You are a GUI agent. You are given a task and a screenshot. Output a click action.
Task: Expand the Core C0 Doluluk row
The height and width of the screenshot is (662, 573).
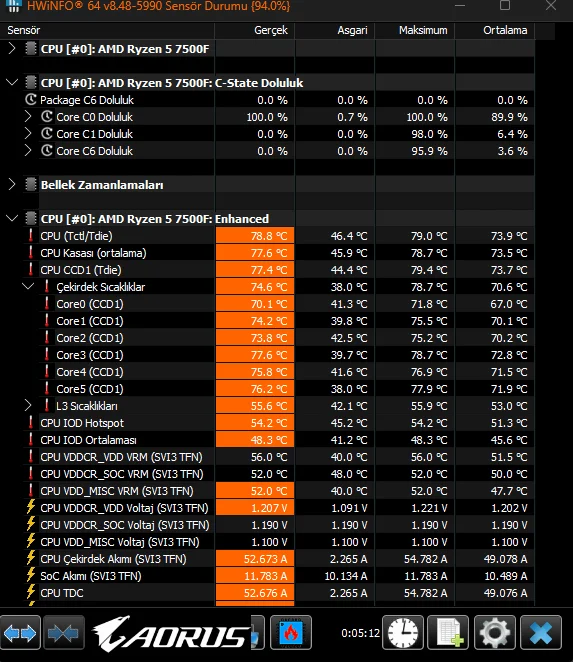coord(28,117)
